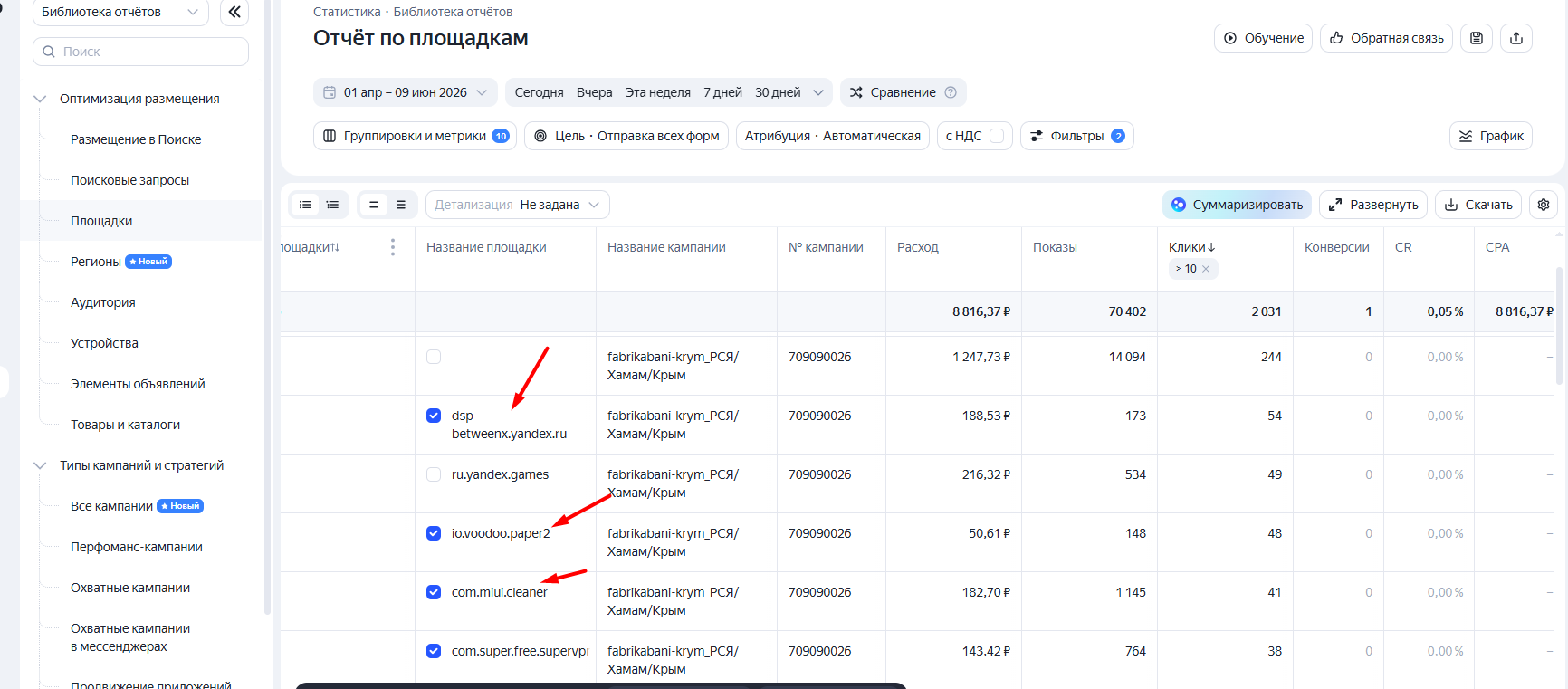Select Эта неделя period
This screenshot has height=689, width=1568.
pos(658,92)
